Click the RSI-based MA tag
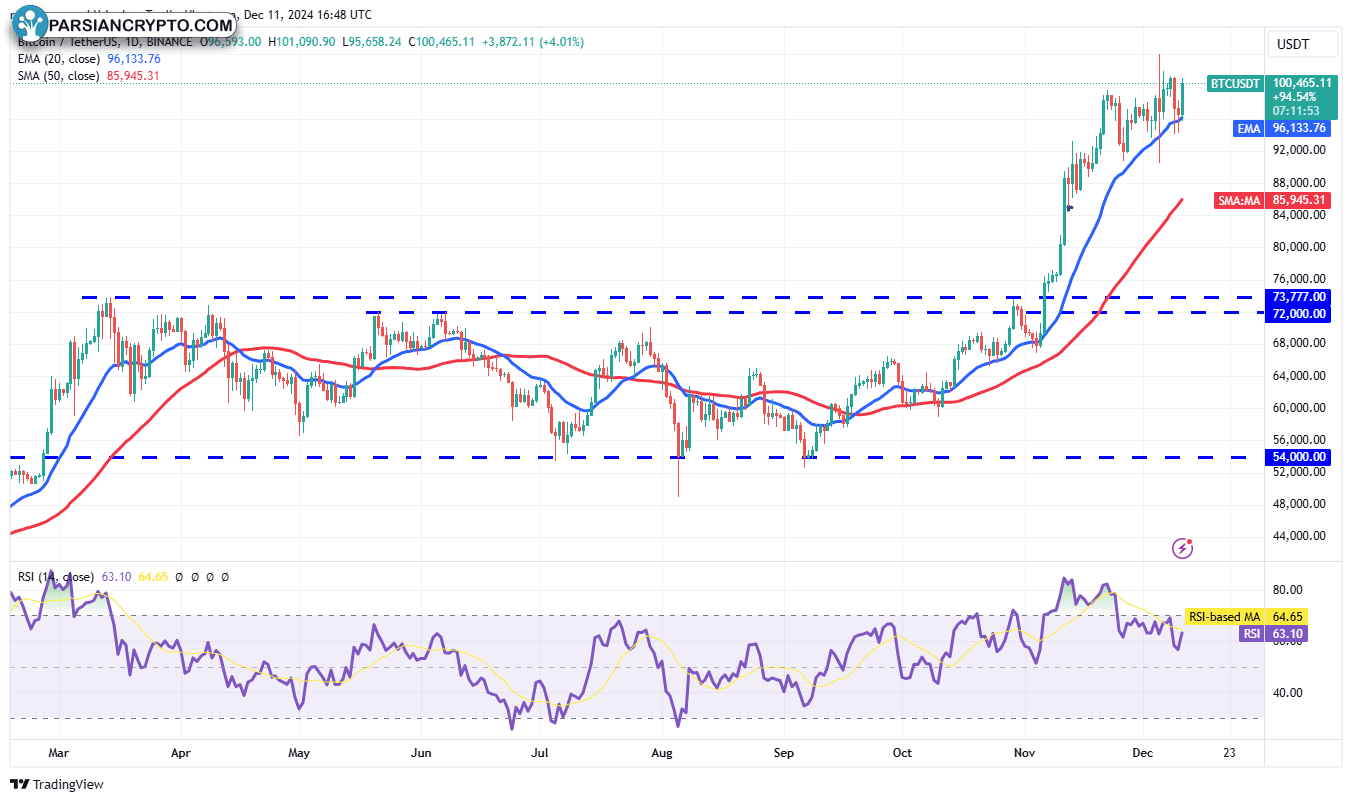 tap(1224, 617)
